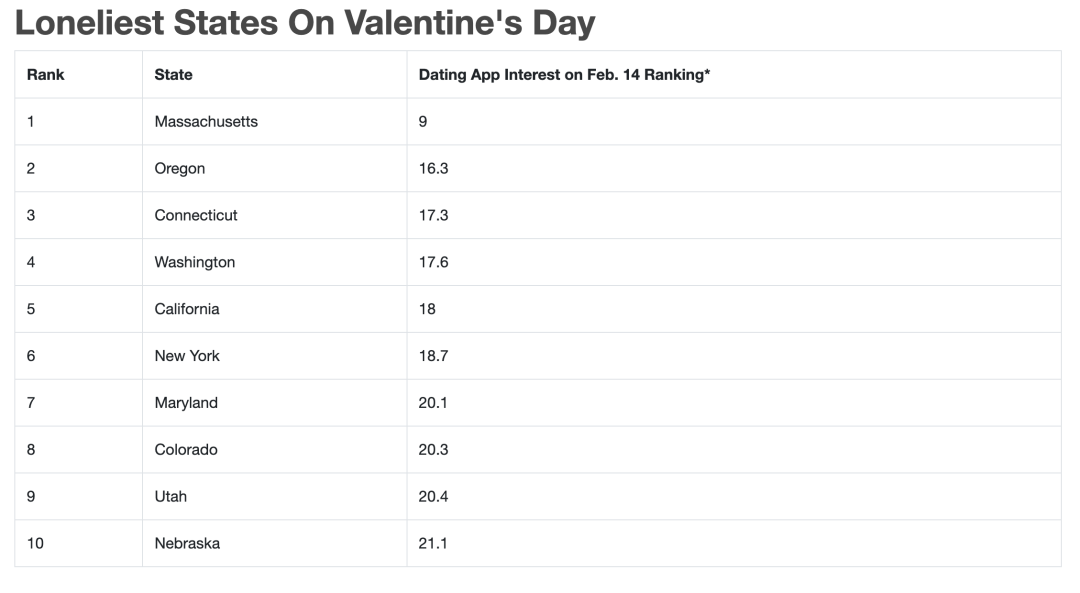Click the Connecticut table cell
The image size is (1080, 593).
[196, 215]
